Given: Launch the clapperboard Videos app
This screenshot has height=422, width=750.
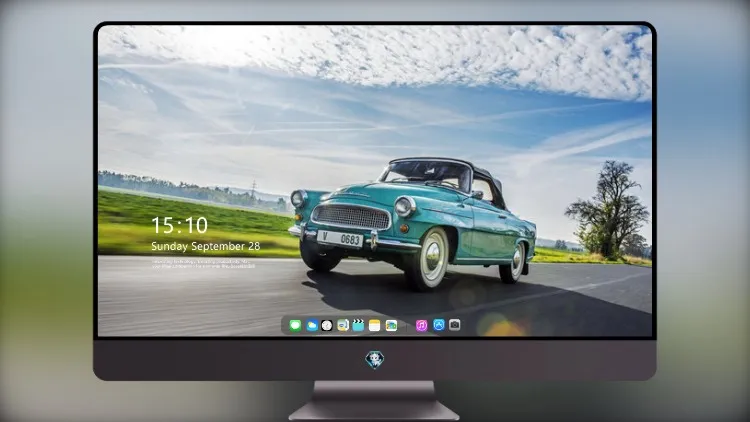Looking at the screenshot, I should click(358, 325).
